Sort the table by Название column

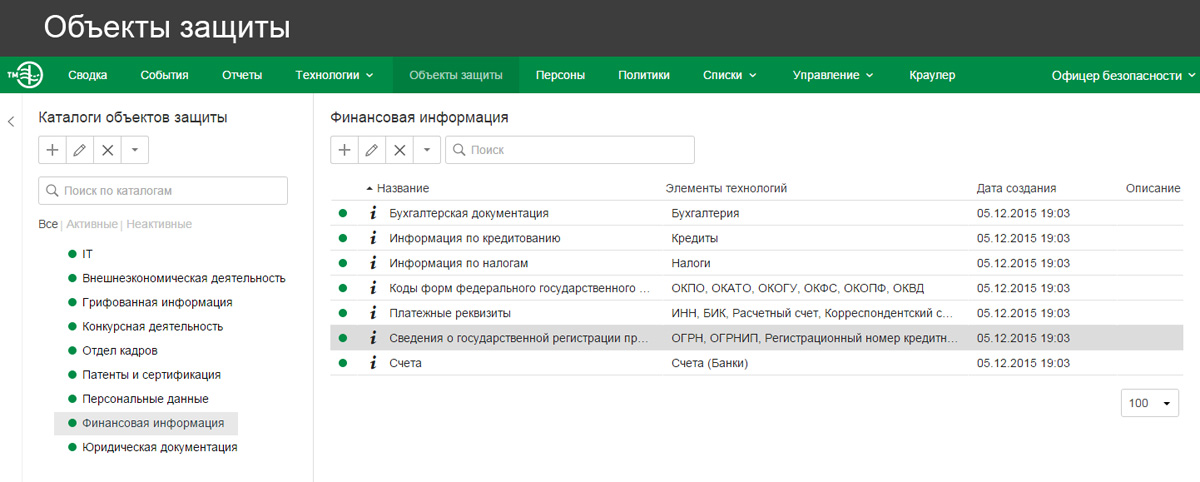coord(403,188)
